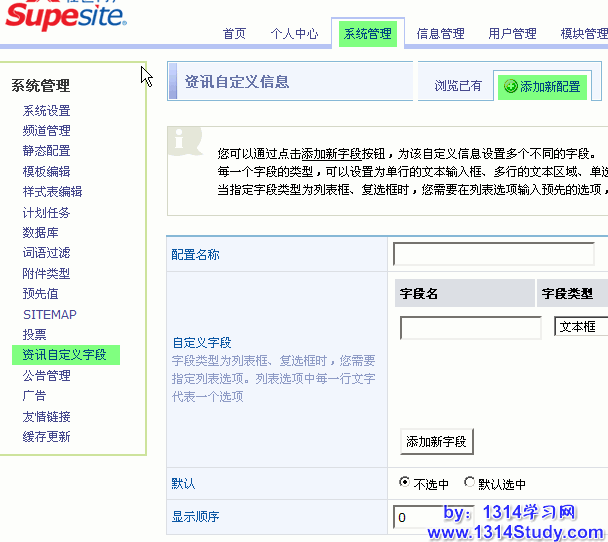Go to the 用户管理 tab
The height and width of the screenshot is (542, 608).
coord(512,34)
